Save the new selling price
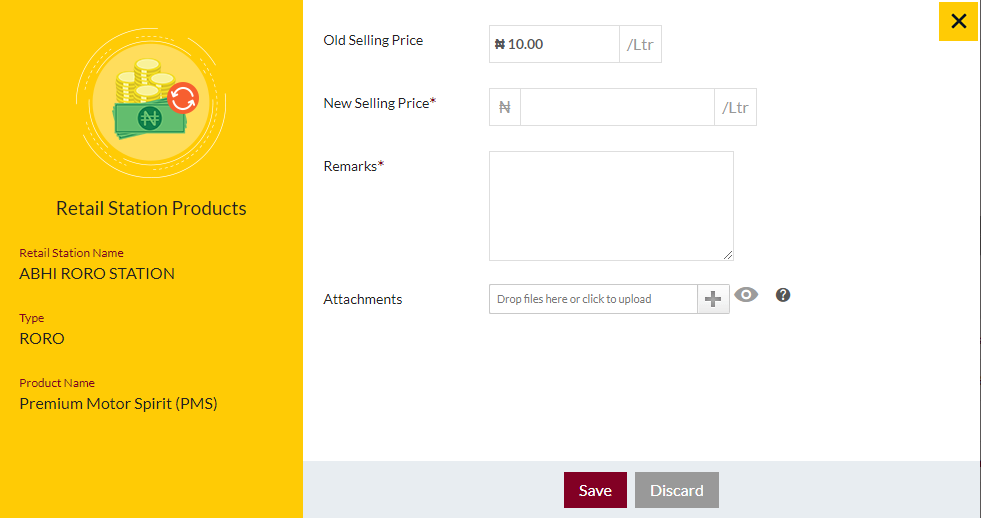The image size is (981, 518). point(595,490)
